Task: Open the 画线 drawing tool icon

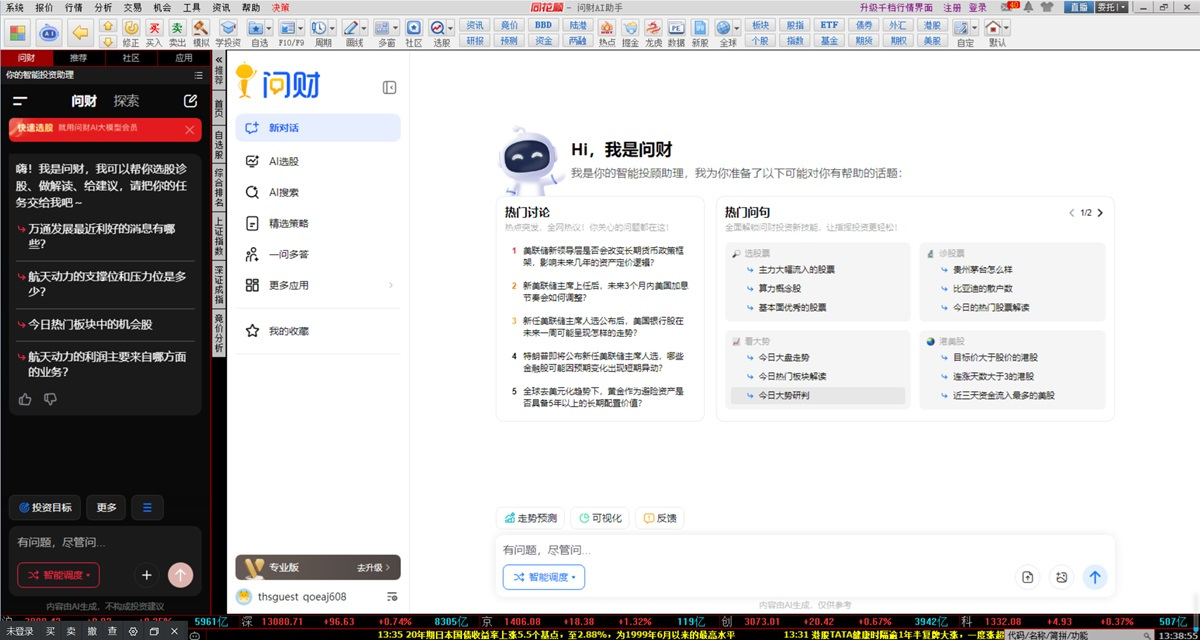Action: [x=352, y=28]
